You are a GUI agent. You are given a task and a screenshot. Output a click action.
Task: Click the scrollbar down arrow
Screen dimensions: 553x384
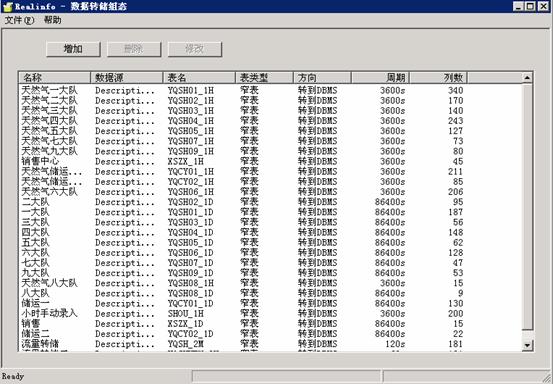tap(527, 345)
